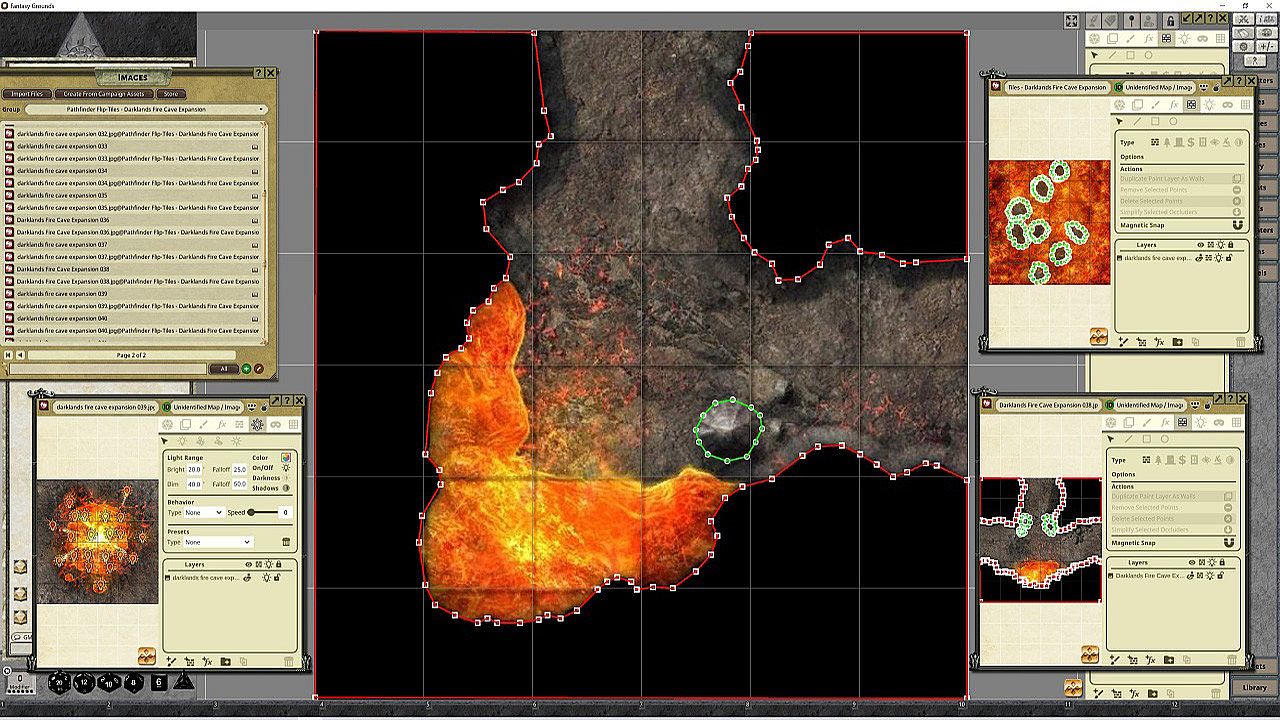The width and height of the screenshot is (1280, 720).
Task: Open the Group dropdown in Images window
Action: click(148, 109)
